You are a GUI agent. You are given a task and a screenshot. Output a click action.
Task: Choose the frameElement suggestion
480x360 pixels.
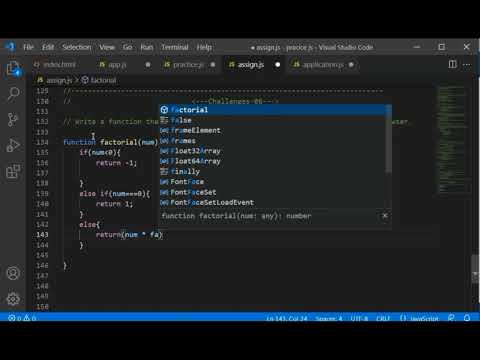(x=273, y=130)
